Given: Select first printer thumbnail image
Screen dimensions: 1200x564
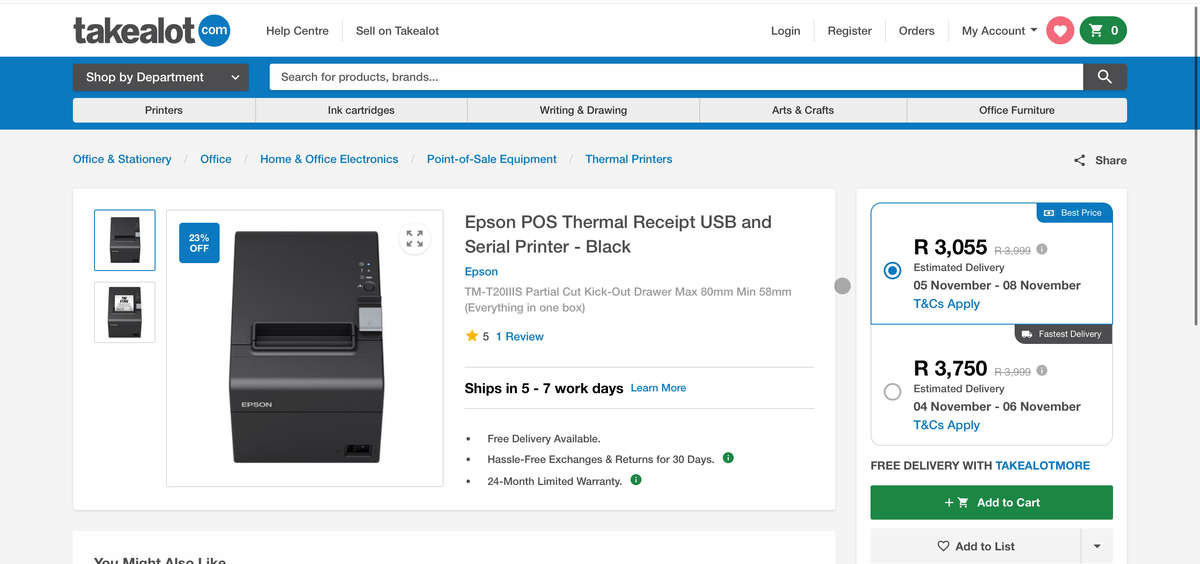Looking at the screenshot, I should [x=125, y=240].
